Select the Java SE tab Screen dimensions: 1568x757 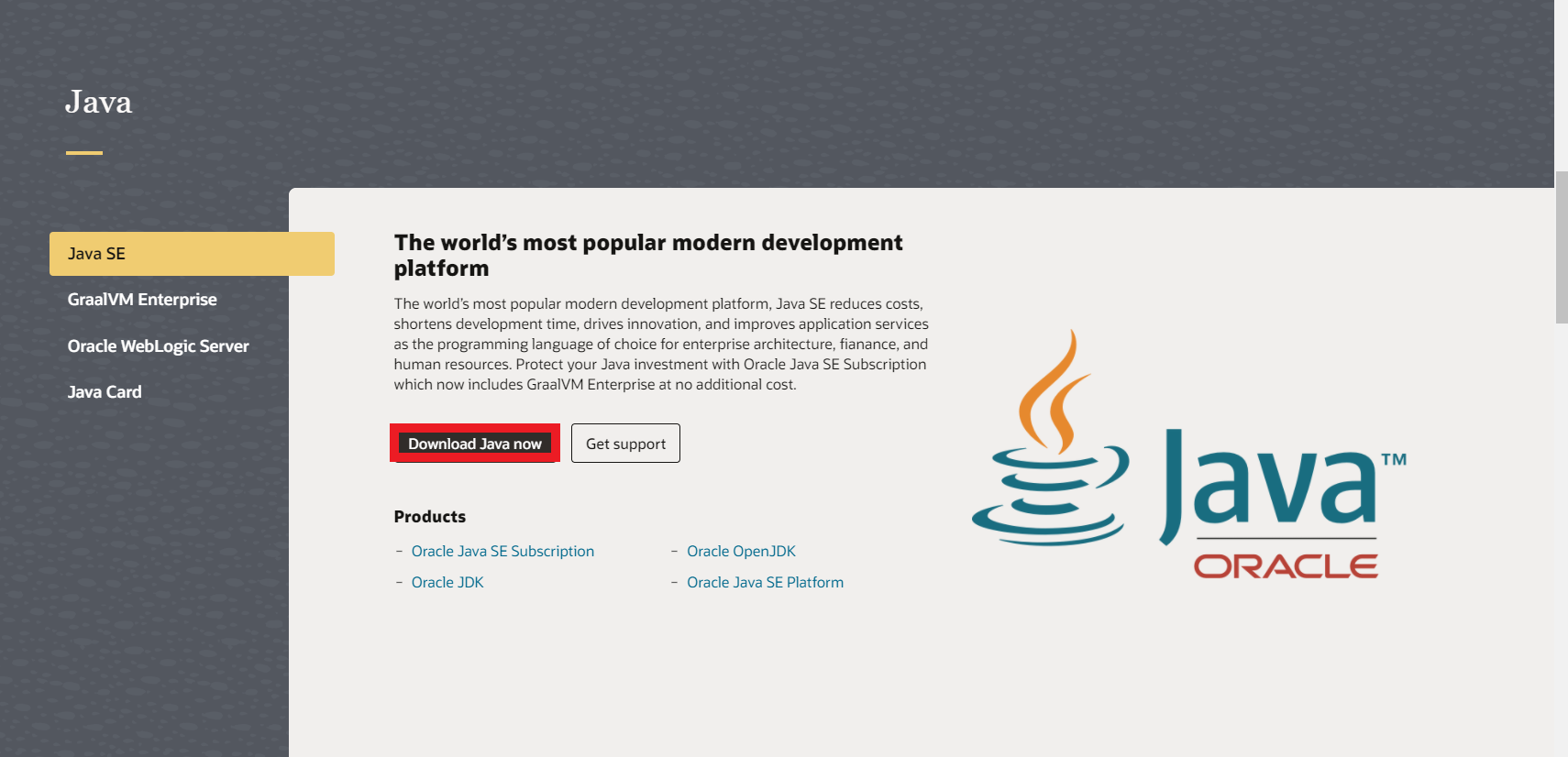point(192,254)
